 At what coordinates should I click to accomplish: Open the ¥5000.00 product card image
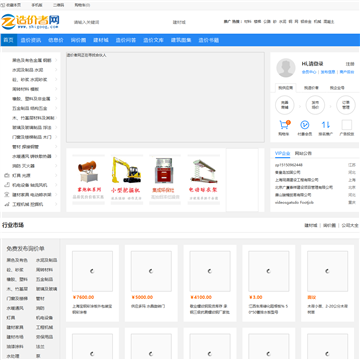151,271
